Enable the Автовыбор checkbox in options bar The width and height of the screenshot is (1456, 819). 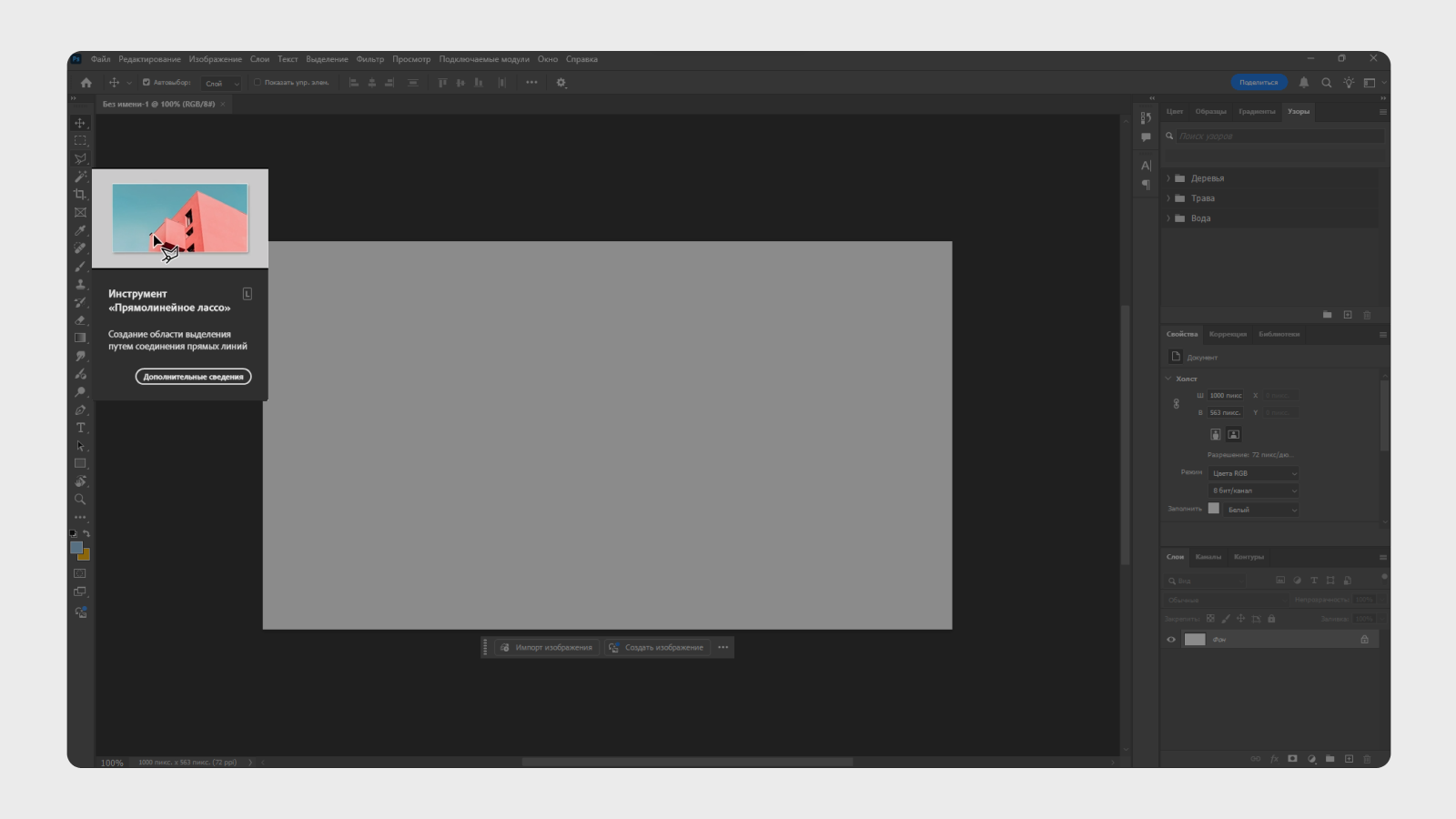click(146, 81)
